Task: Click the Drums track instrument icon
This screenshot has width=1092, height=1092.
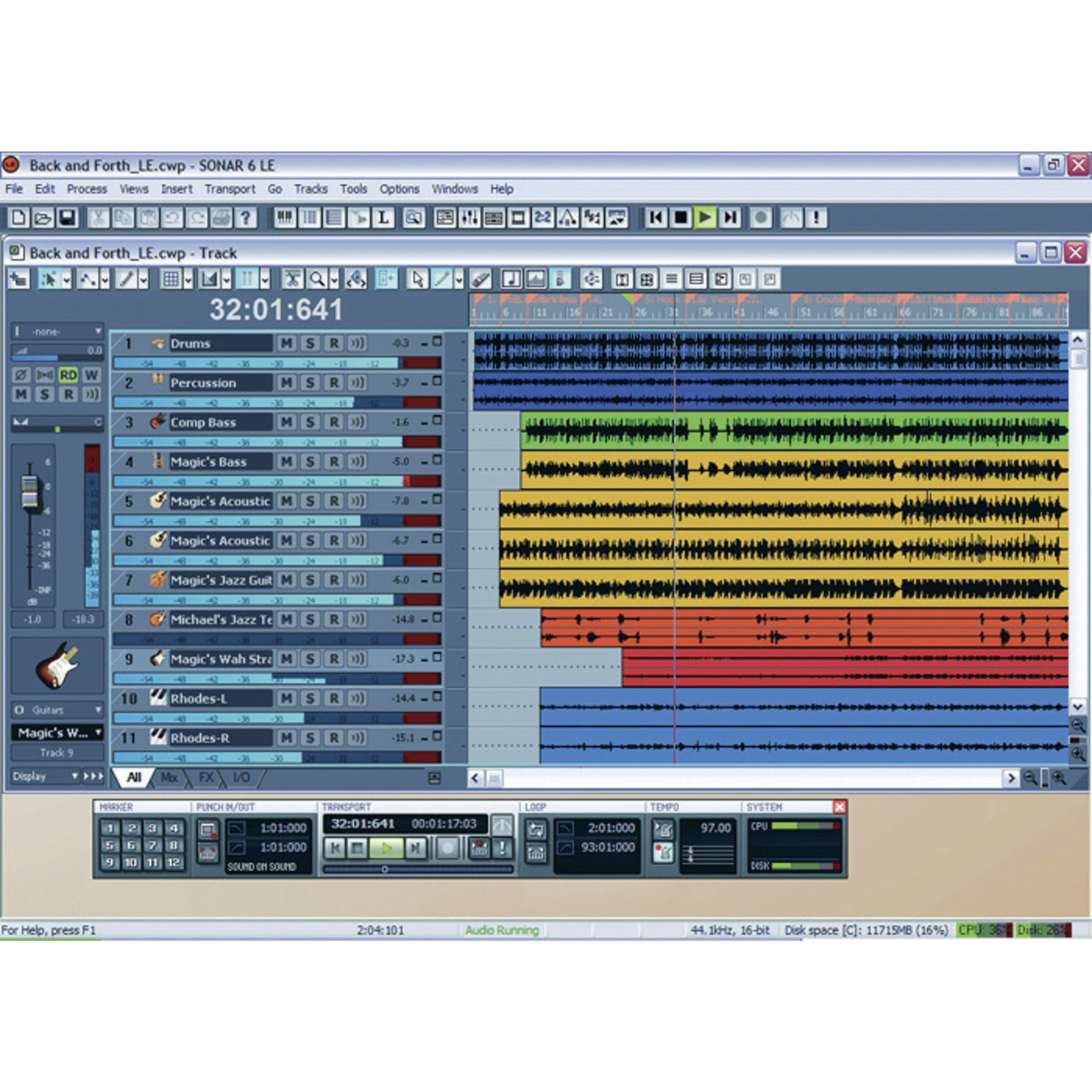Action: coord(158,343)
